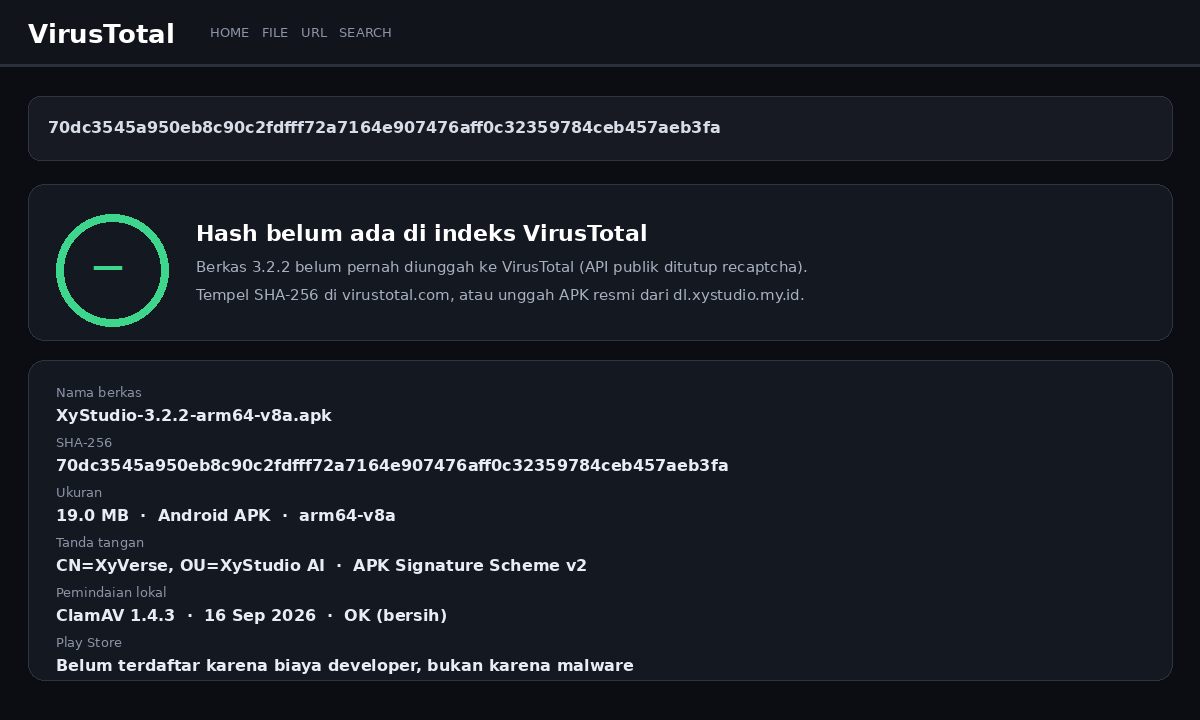Open the FILE nav item
The image size is (1200, 720).
coord(275,33)
